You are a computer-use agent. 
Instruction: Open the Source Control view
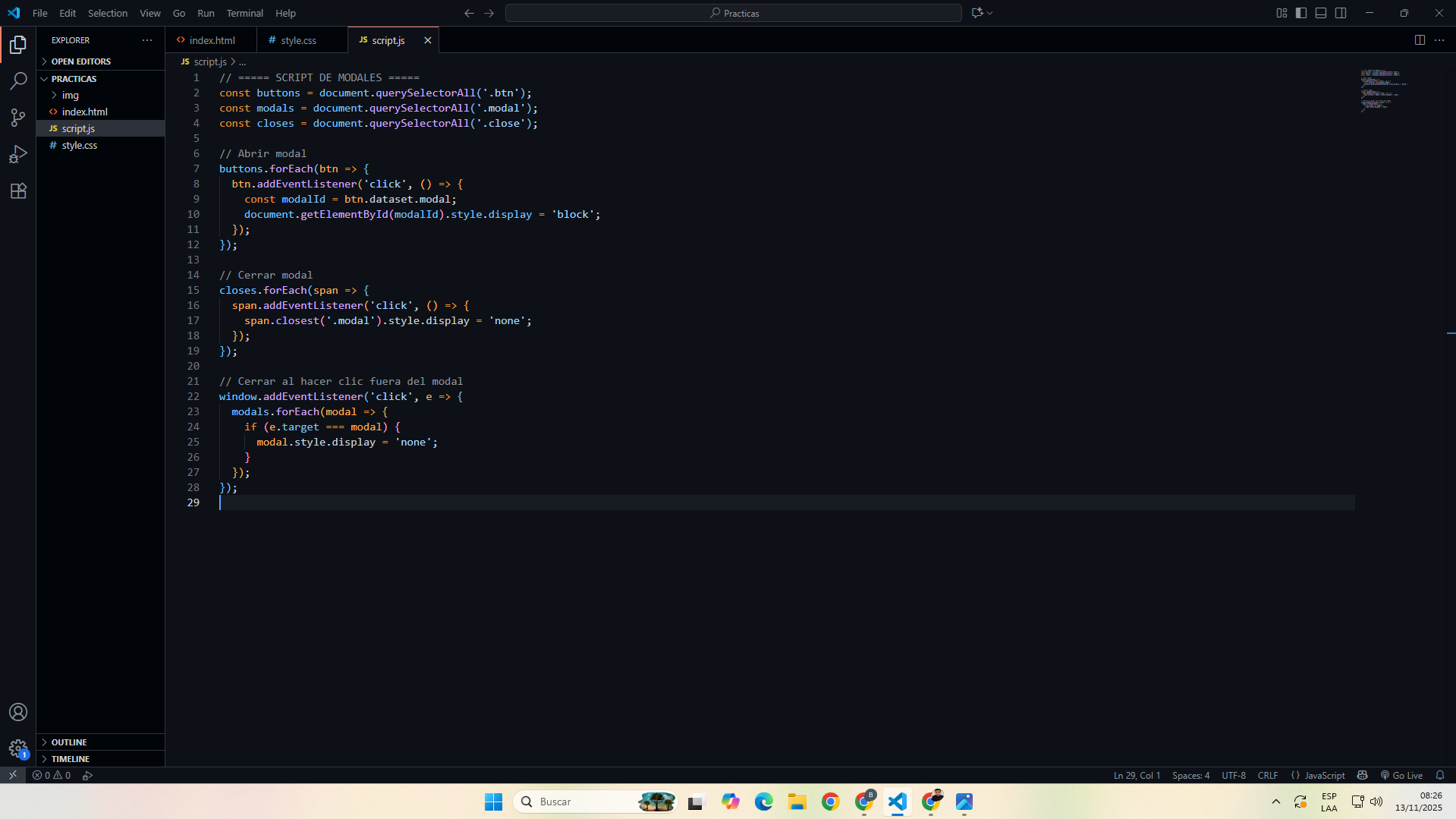pos(18,118)
